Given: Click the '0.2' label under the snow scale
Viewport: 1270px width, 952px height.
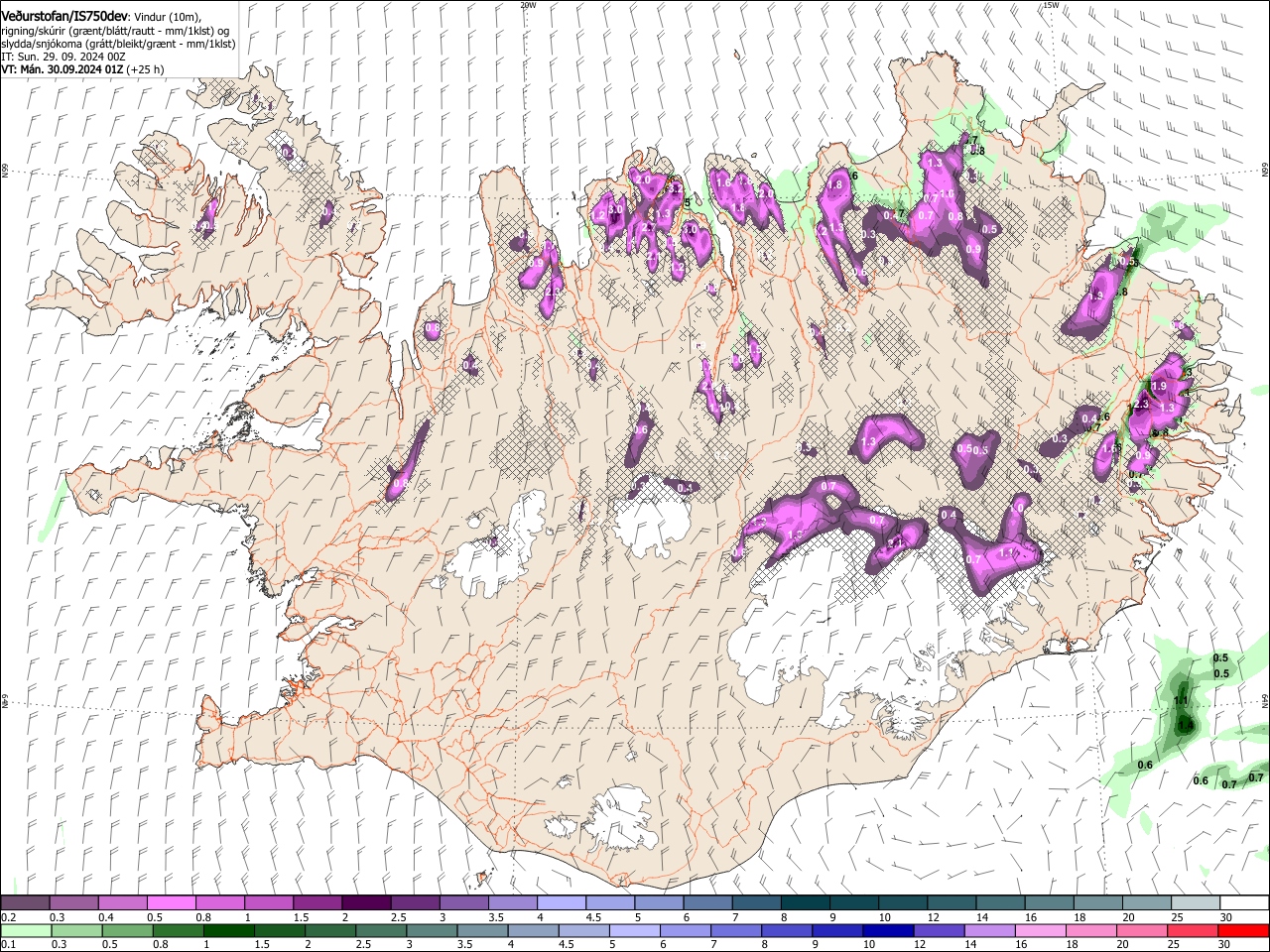Looking at the screenshot, I should (x=8, y=917).
